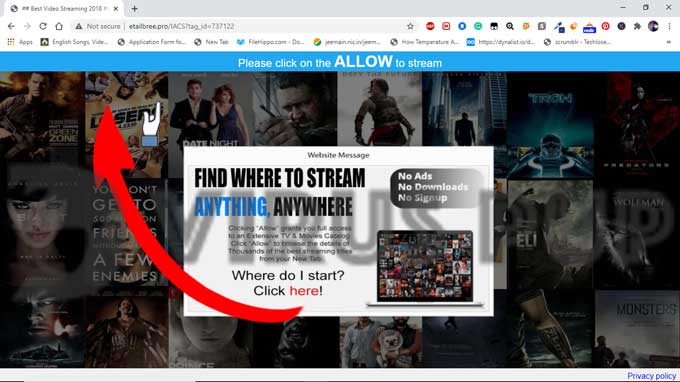This screenshot has height=382, width=680.
Task: Open Chrome's three-dot menu
Action: (670, 26)
